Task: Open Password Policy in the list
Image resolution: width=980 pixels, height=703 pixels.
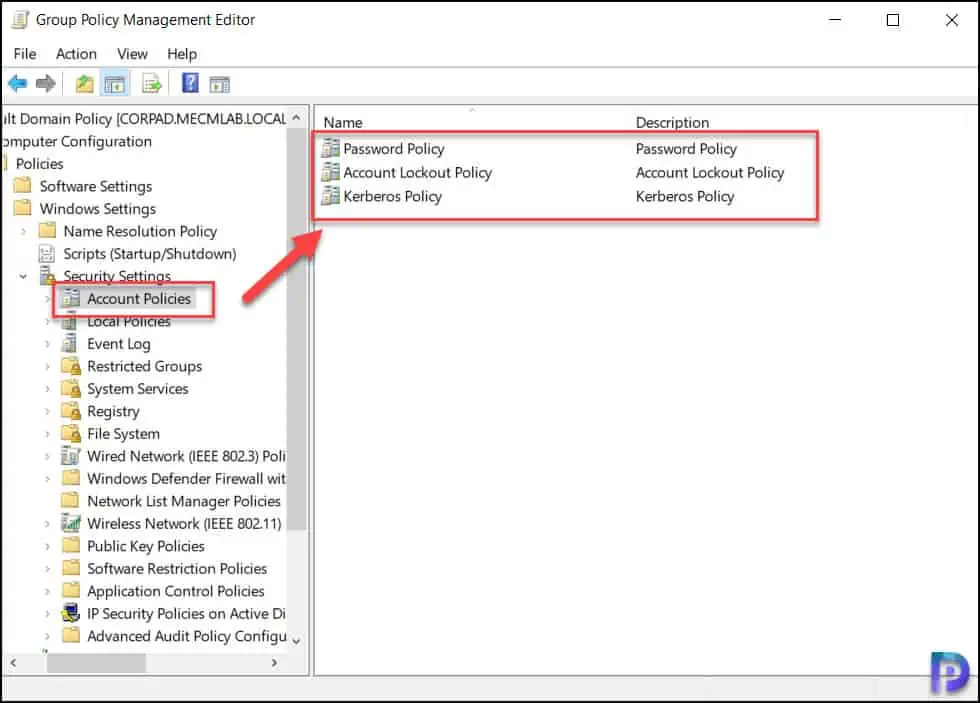Action: (394, 149)
